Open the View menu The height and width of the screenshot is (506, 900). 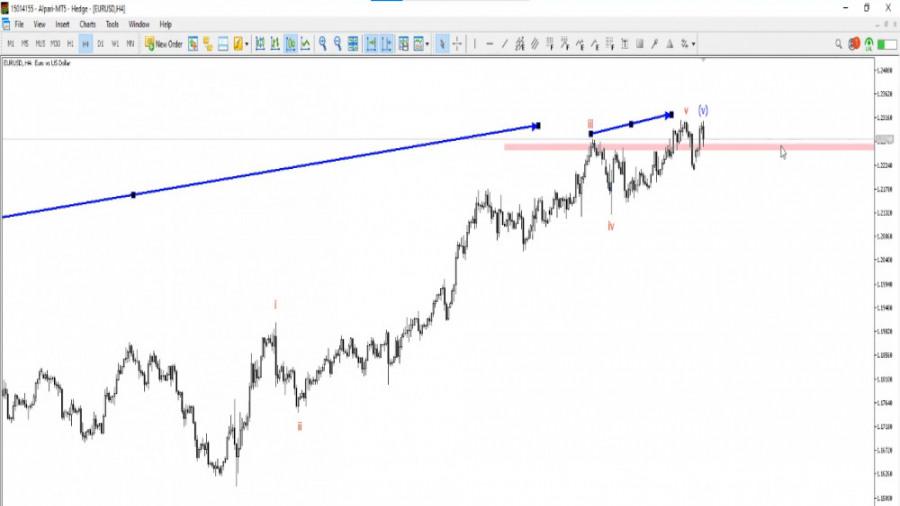click(x=39, y=25)
